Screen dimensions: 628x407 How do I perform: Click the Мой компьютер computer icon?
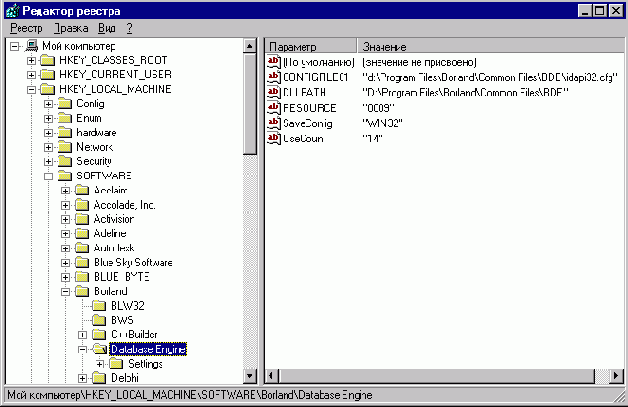click(x=32, y=46)
